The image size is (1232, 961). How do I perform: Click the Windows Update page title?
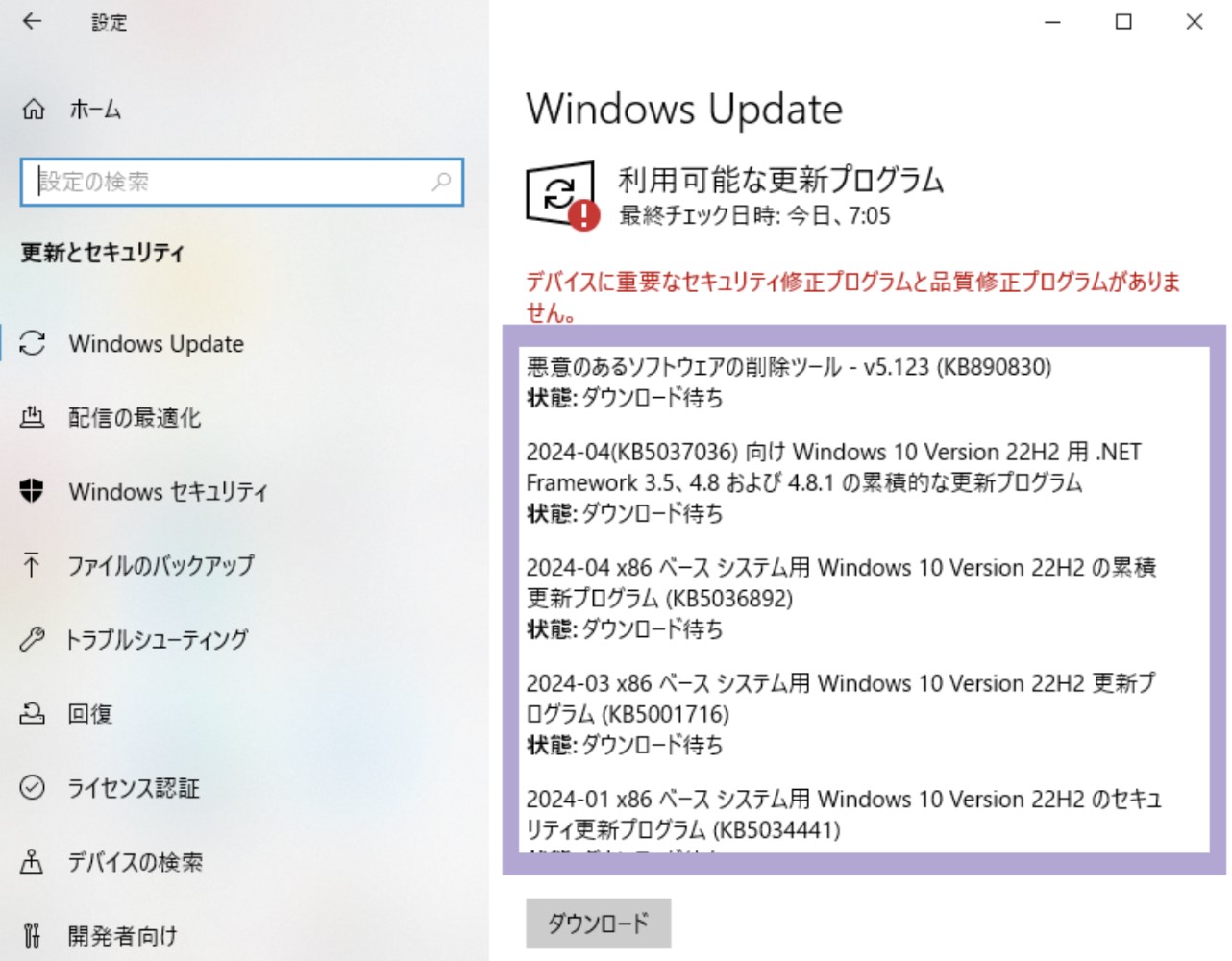click(684, 110)
